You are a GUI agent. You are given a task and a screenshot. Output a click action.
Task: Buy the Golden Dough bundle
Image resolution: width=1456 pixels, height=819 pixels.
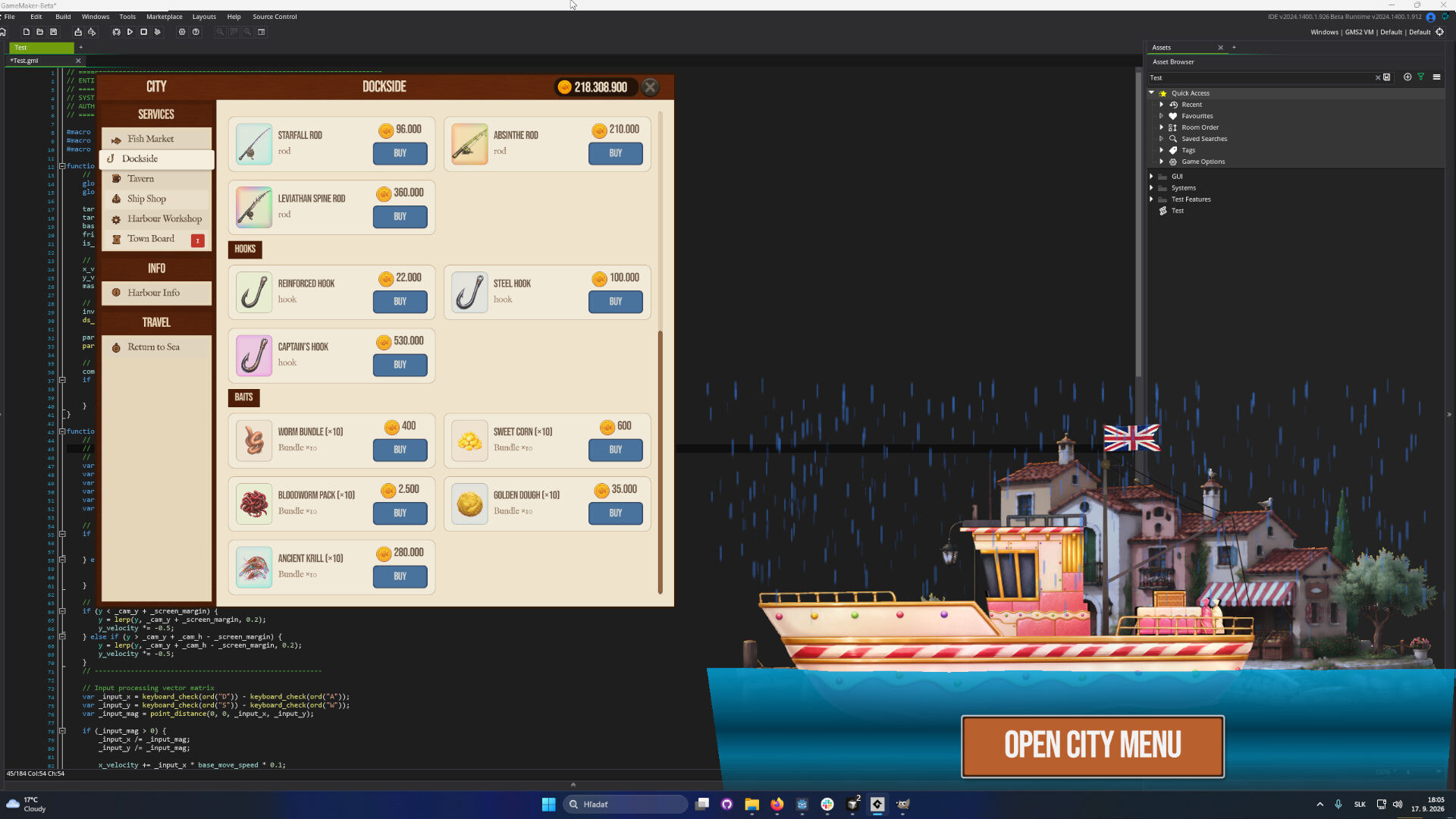click(x=615, y=513)
